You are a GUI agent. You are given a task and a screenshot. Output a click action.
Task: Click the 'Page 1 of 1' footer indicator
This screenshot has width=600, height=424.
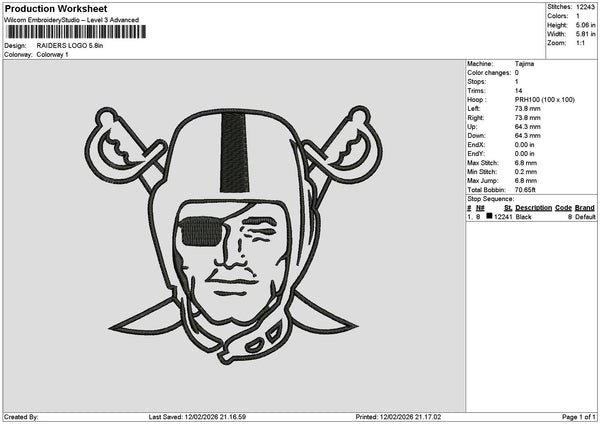[579, 417]
